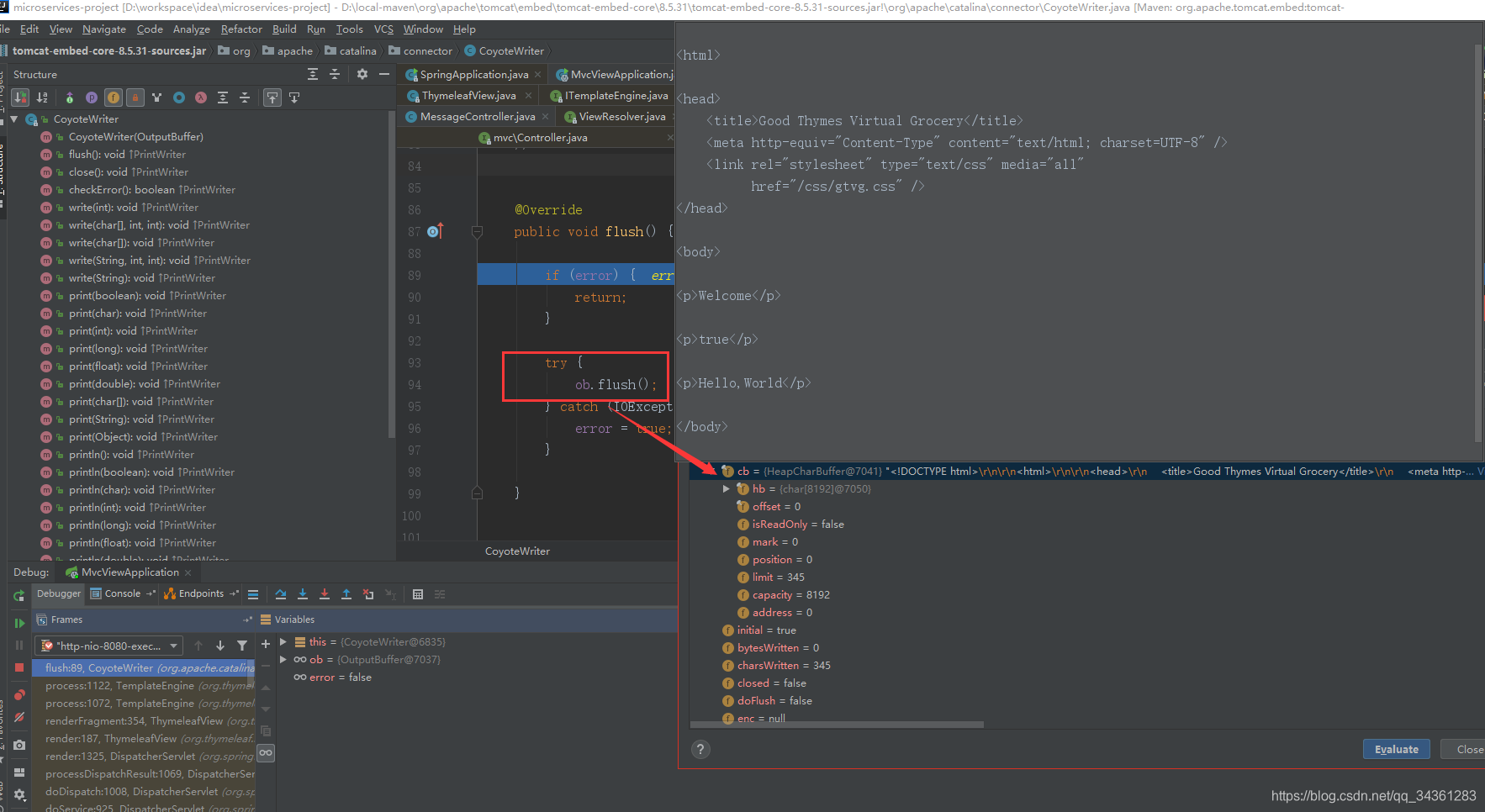Collapse CoyoteWriter root node in Structure
The width and height of the screenshot is (1485, 812).
click(14, 119)
